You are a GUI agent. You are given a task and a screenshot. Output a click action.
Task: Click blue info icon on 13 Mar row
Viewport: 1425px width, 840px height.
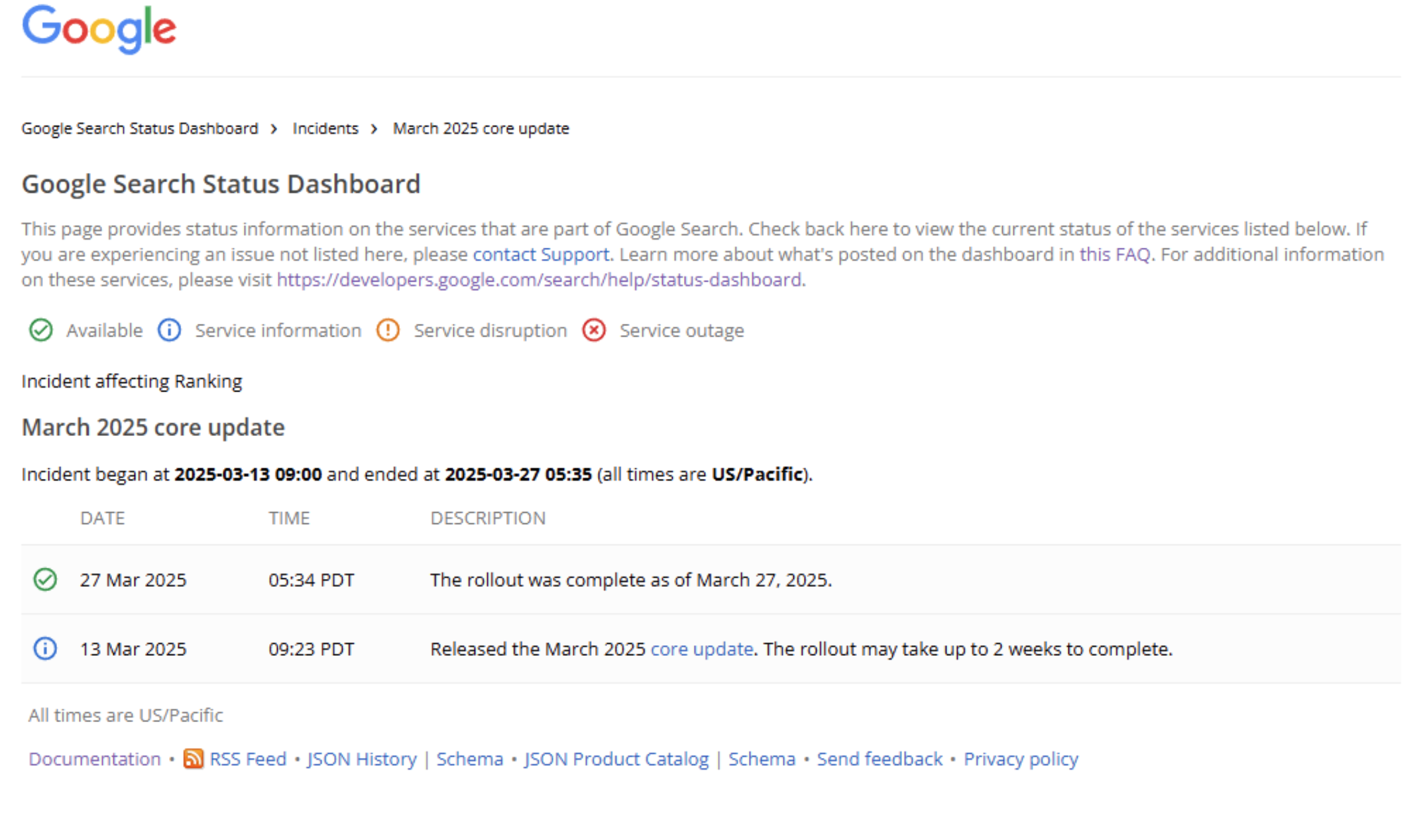click(x=45, y=649)
